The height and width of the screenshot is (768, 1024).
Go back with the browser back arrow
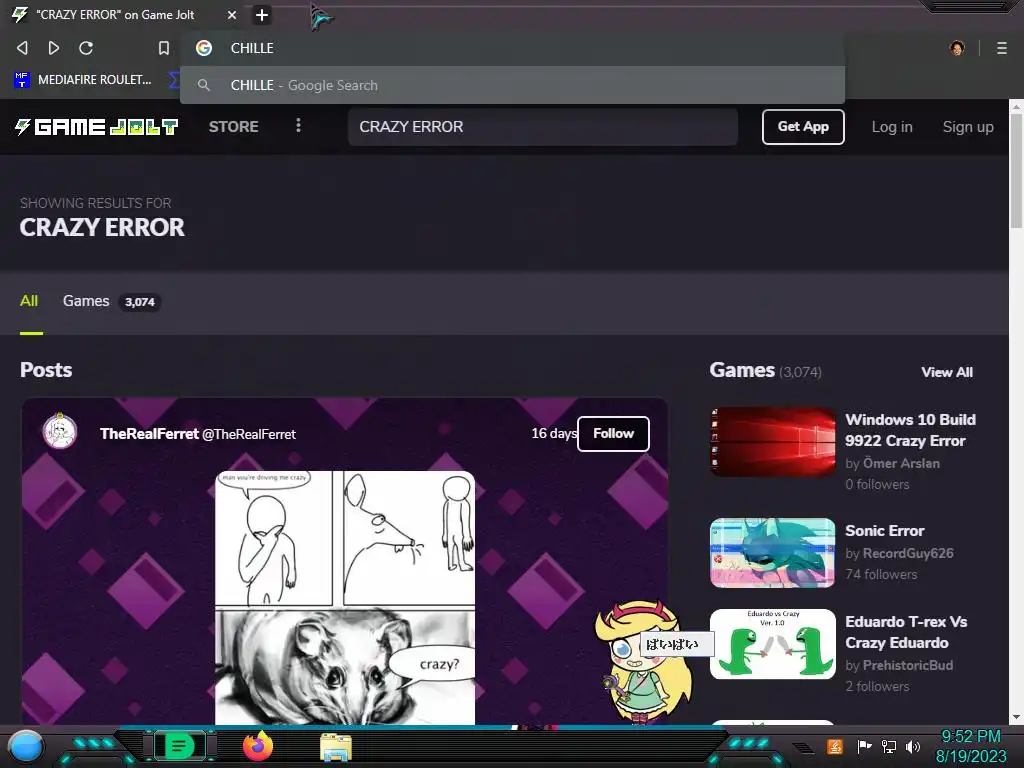coord(22,48)
